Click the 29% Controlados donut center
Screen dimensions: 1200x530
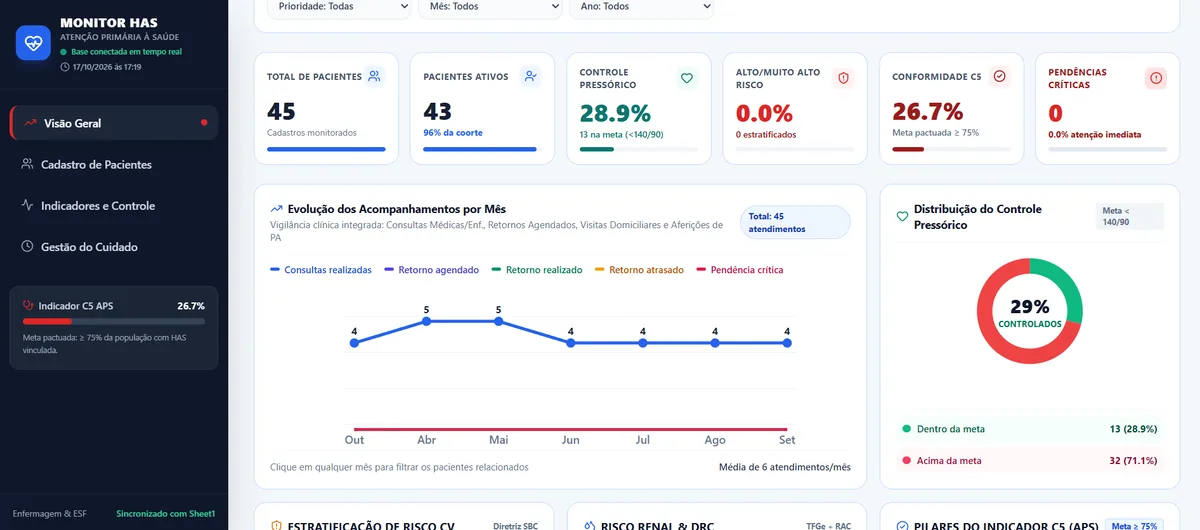(x=1029, y=312)
